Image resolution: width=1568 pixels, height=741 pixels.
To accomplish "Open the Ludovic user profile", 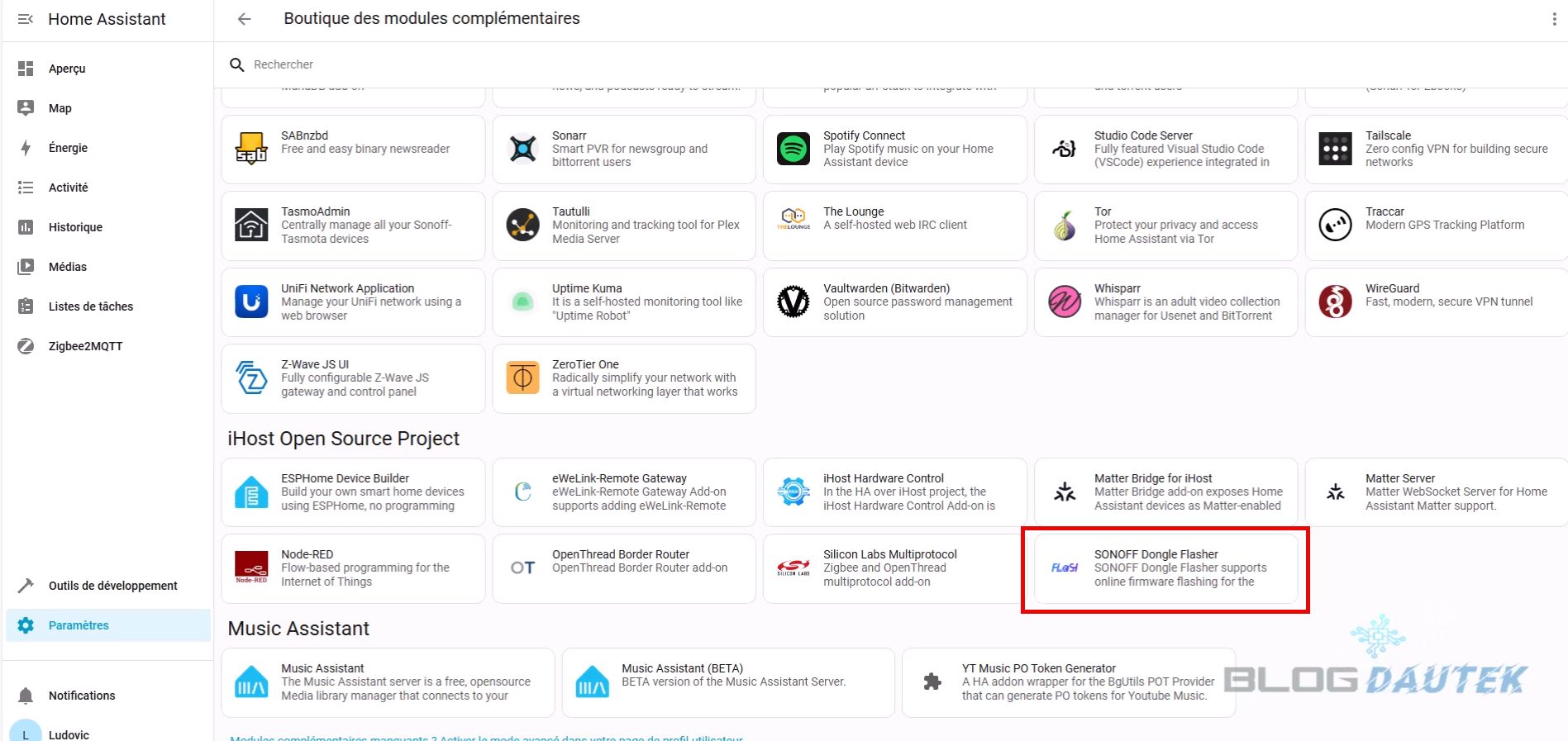I will coord(69,734).
